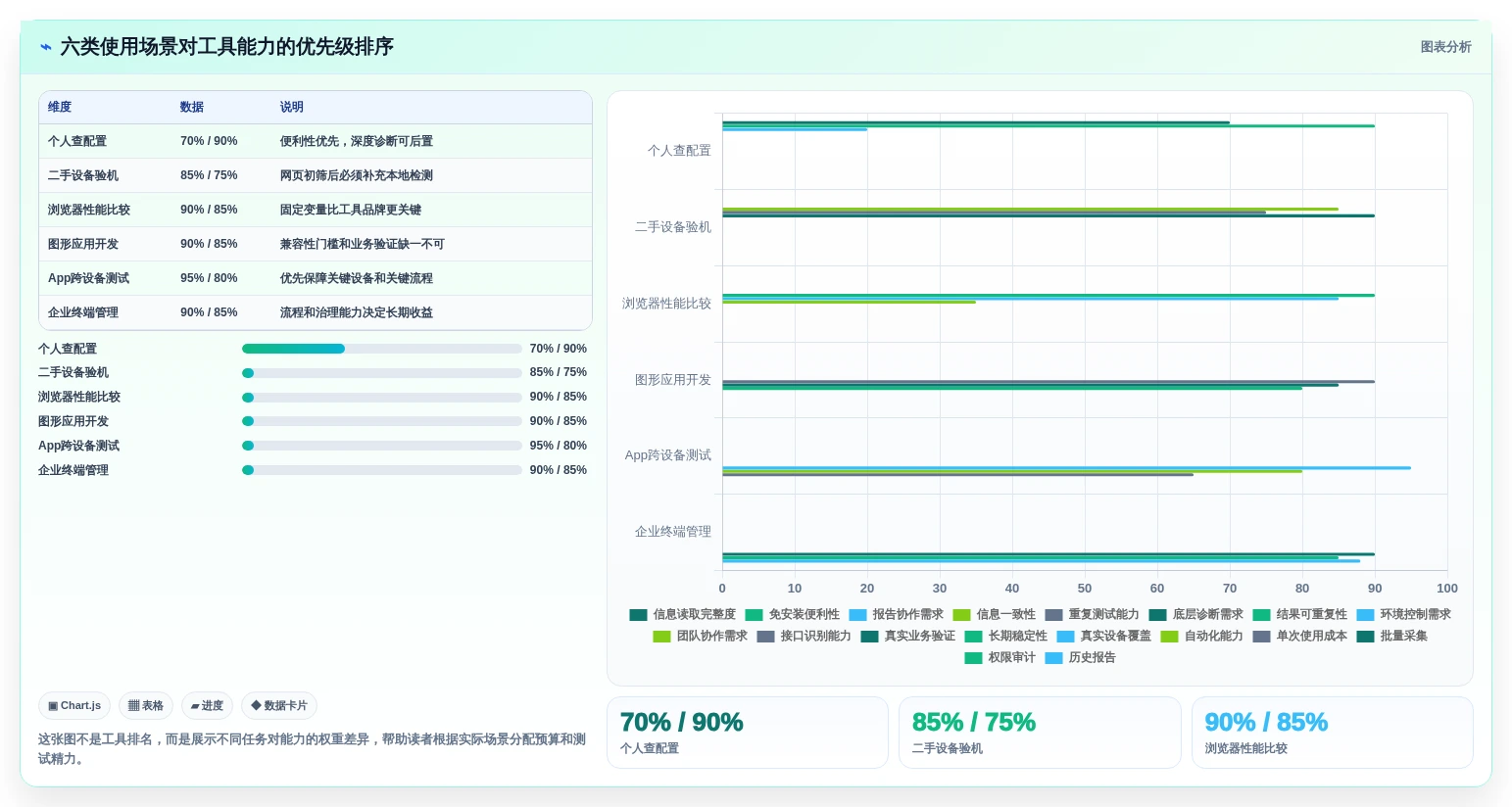Click the x-axis tick label 100
This screenshot has height=807, width=1512.
pos(1447,589)
